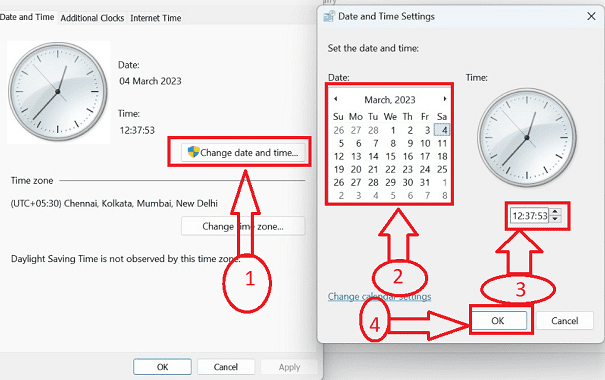
Task: Select March 4 in the calendar
Action: [442, 130]
